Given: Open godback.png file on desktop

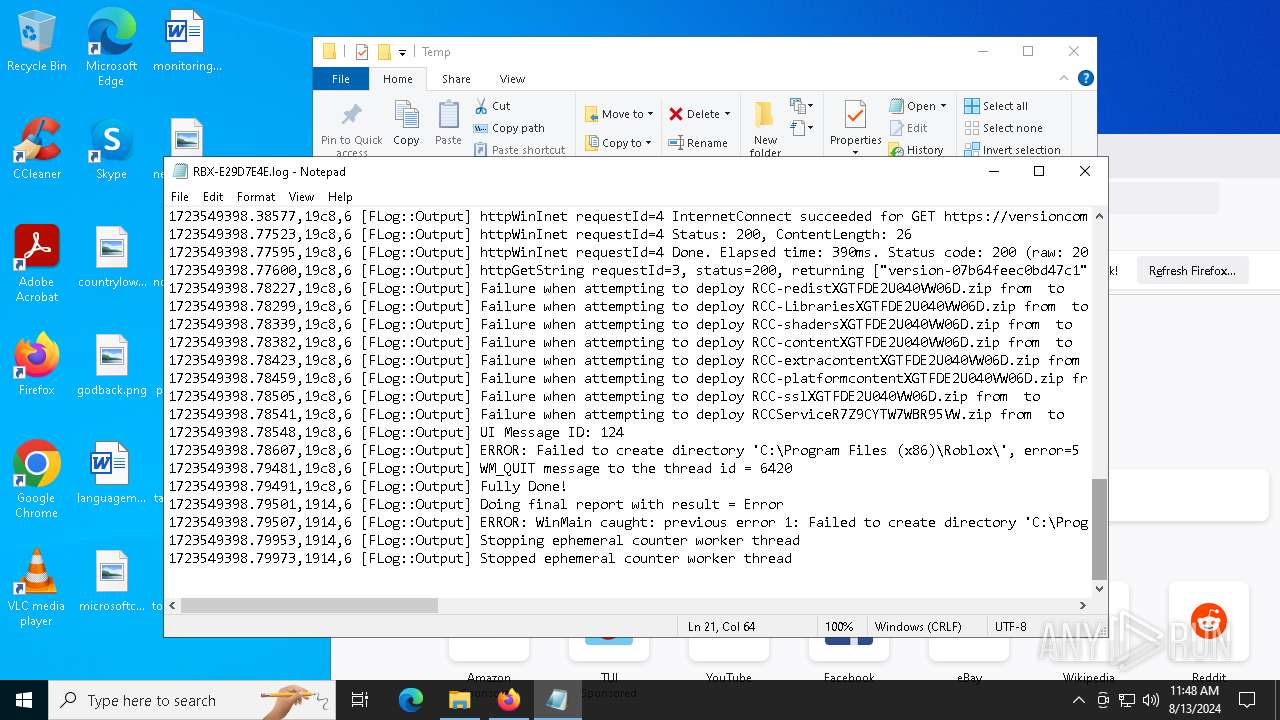Looking at the screenshot, I should click(111, 365).
